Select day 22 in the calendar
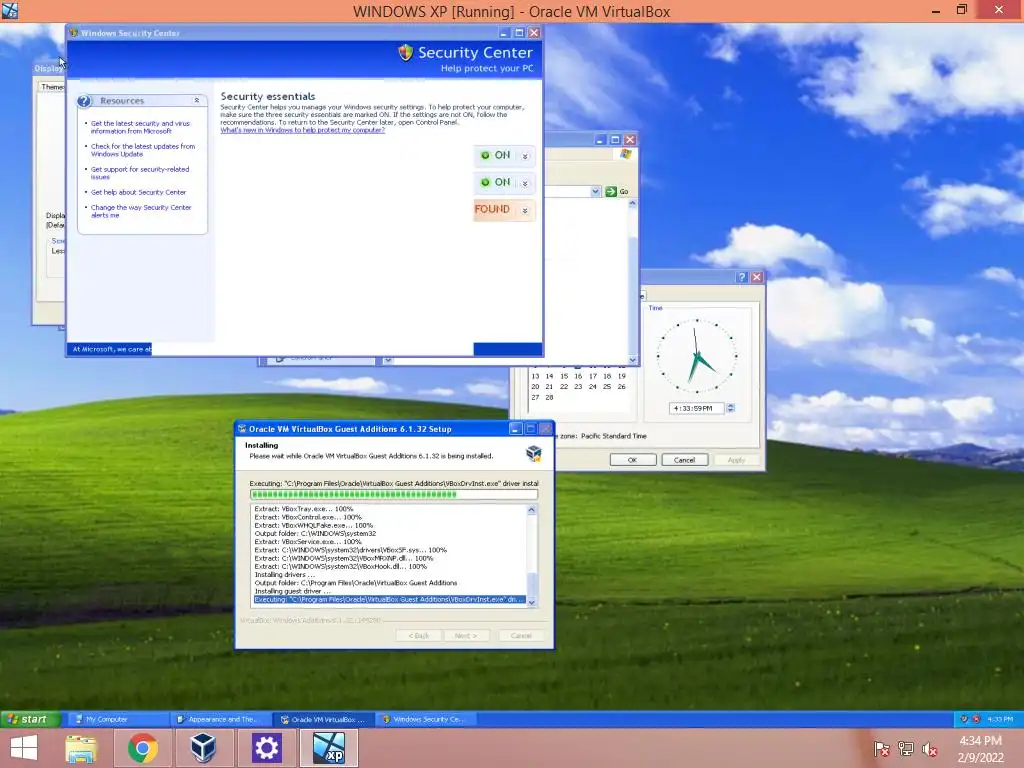The width and height of the screenshot is (1024, 768). pyautogui.click(x=564, y=387)
